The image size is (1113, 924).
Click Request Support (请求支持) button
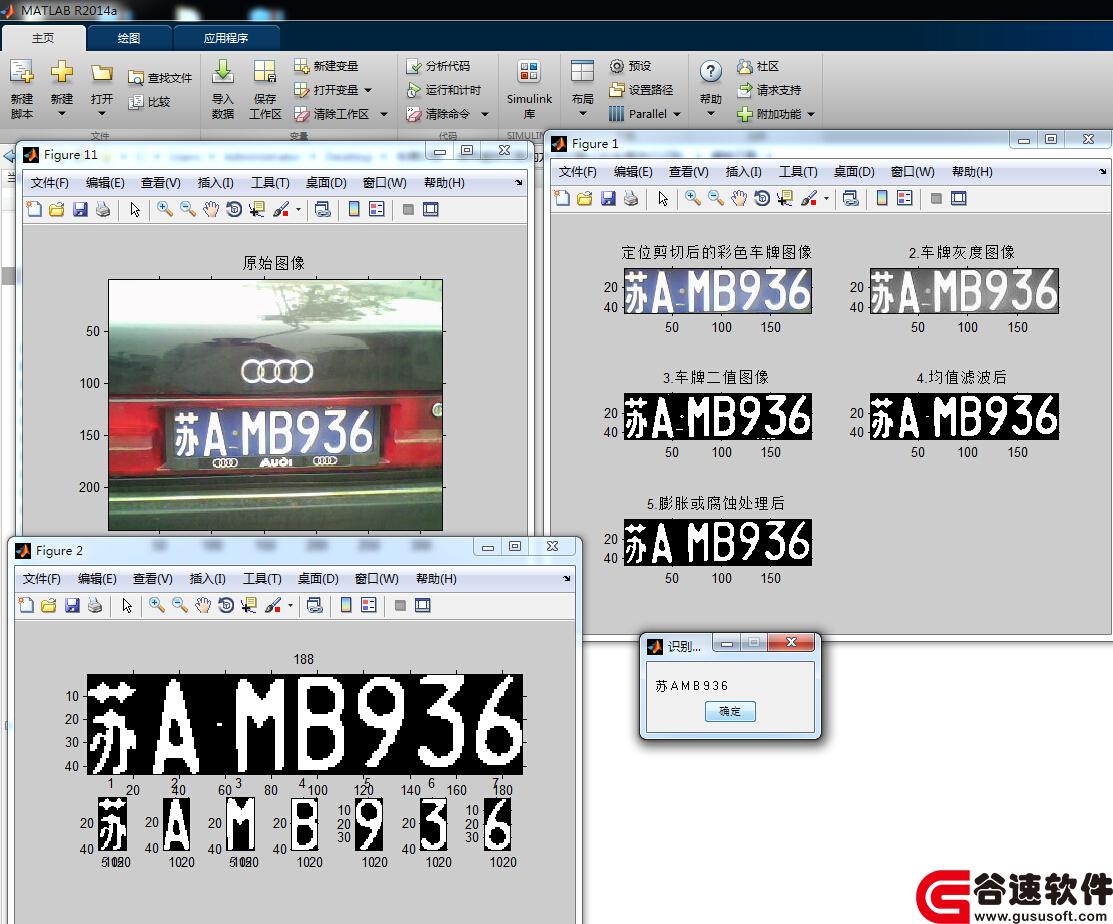tap(769, 90)
